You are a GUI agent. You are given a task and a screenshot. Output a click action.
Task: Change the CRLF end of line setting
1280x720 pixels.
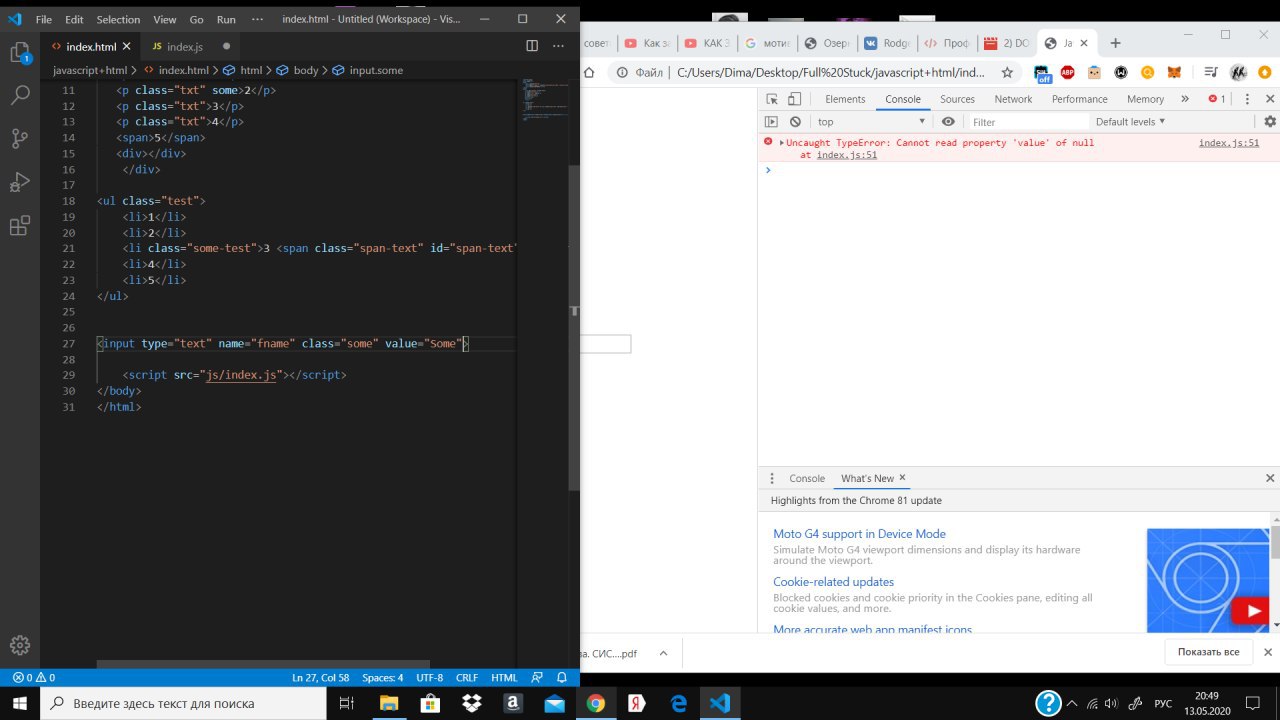(x=467, y=677)
